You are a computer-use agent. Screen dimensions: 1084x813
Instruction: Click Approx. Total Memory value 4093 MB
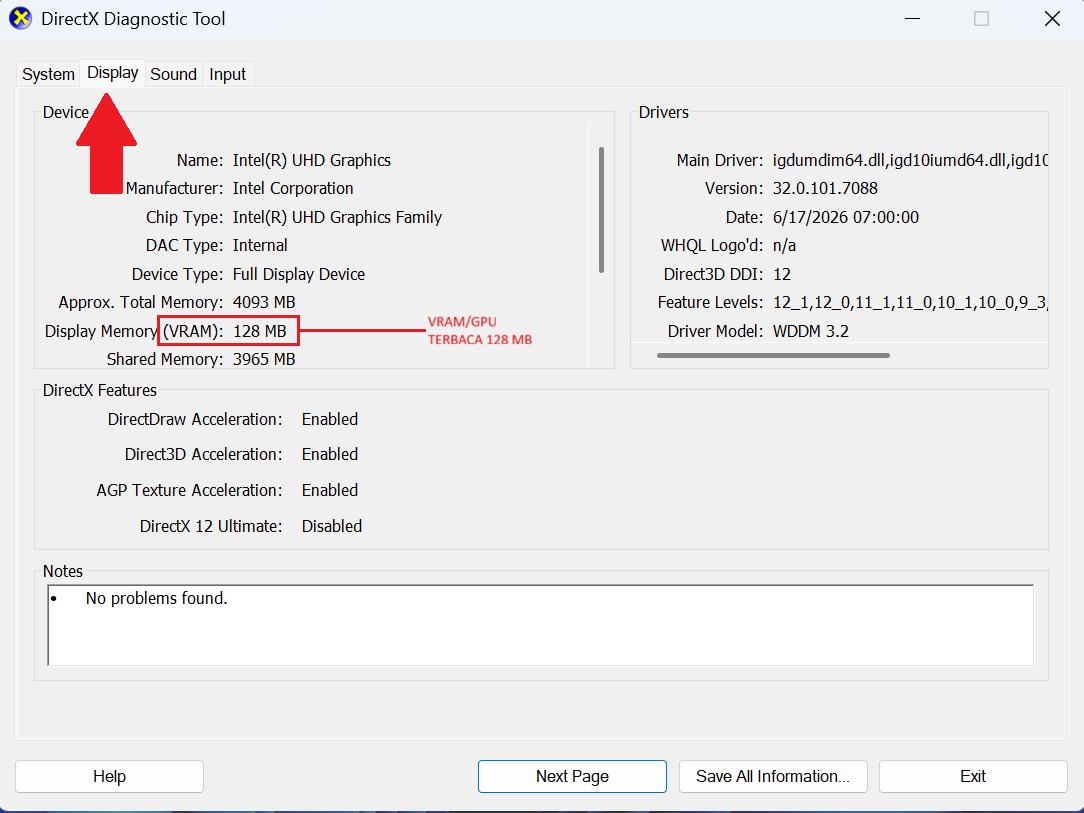264,302
